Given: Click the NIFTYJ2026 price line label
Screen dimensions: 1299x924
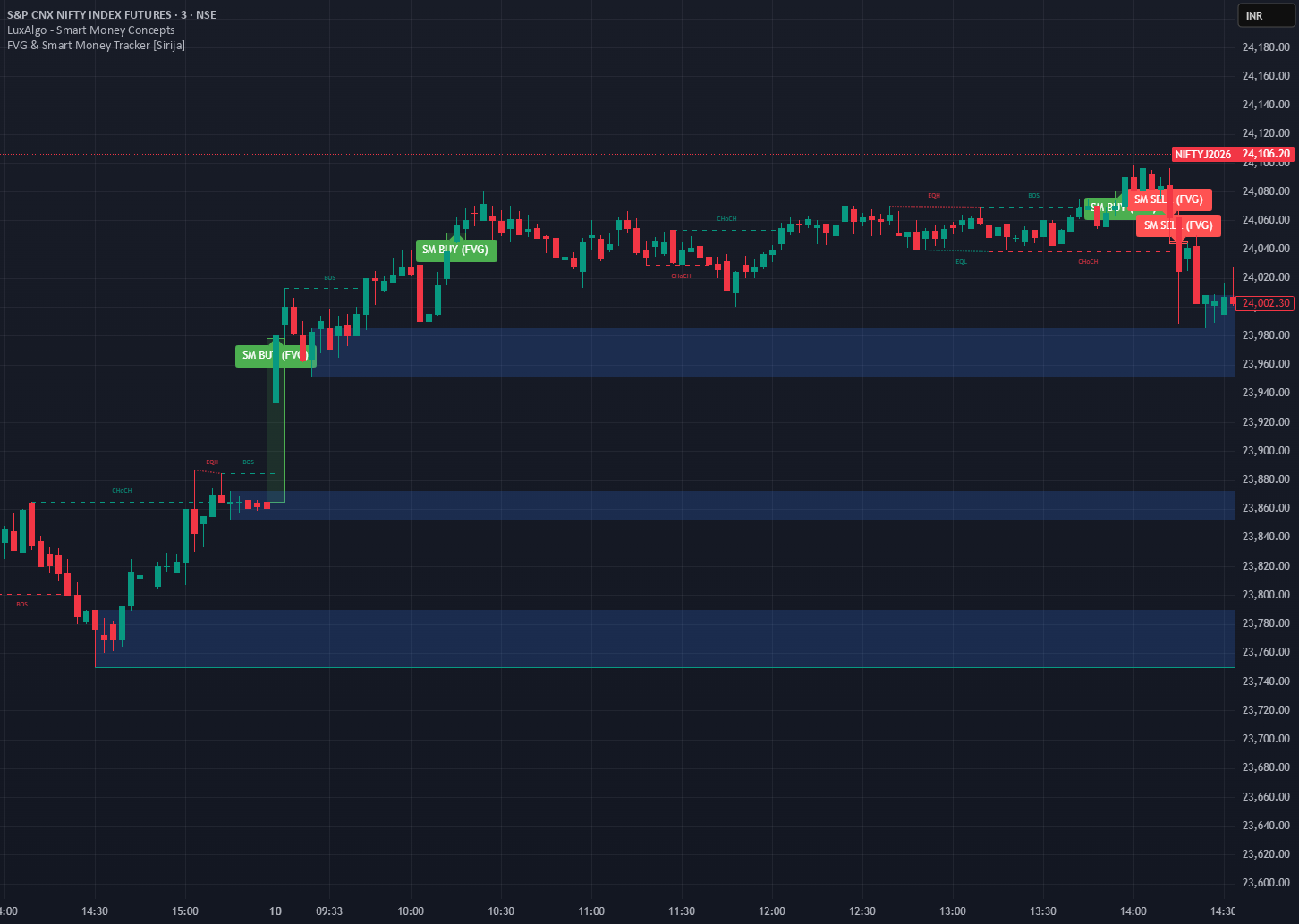Looking at the screenshot, I should click(x=1202, y=154).
